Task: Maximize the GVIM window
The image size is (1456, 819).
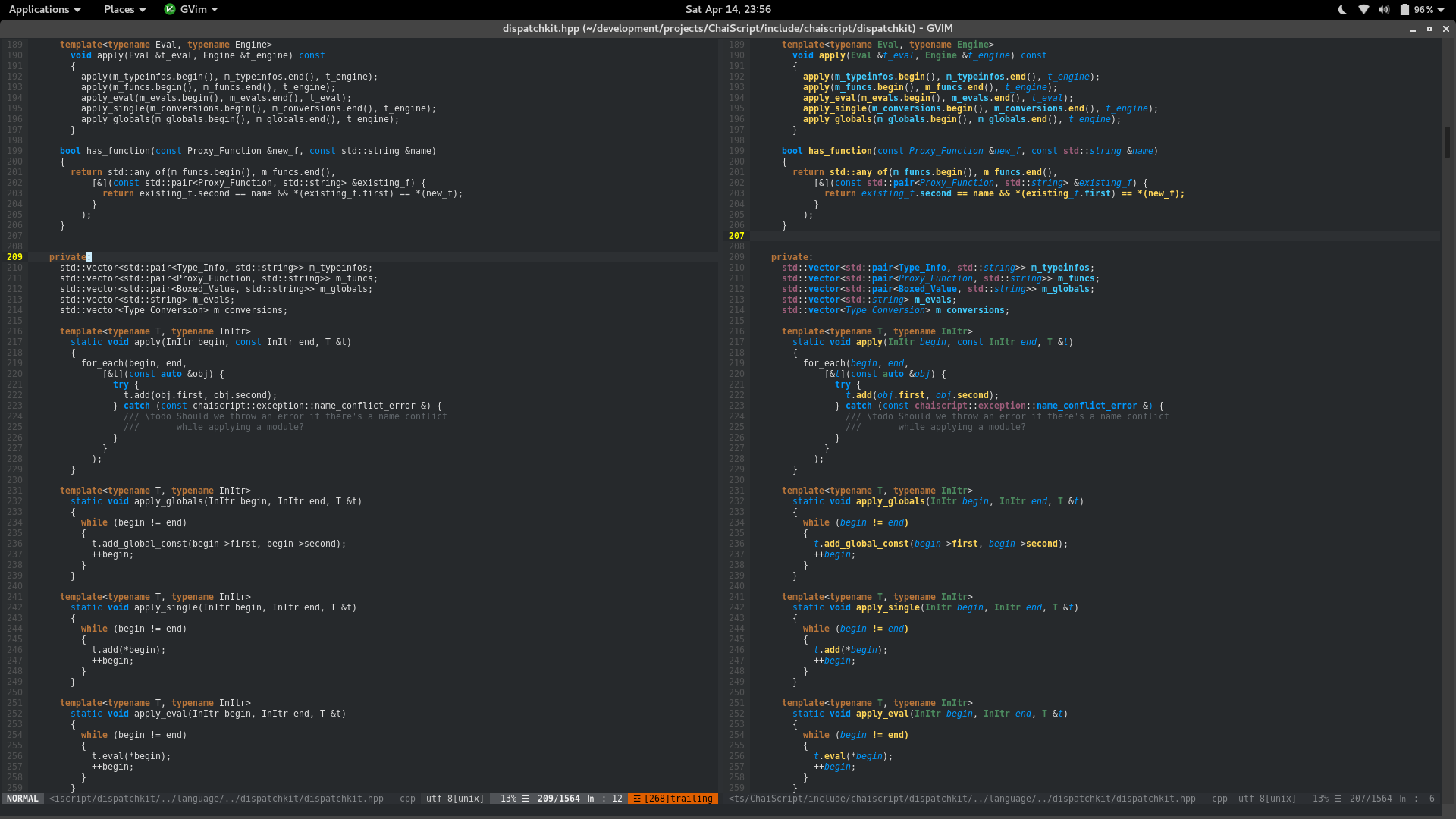Action: (x=1429, y=29)
